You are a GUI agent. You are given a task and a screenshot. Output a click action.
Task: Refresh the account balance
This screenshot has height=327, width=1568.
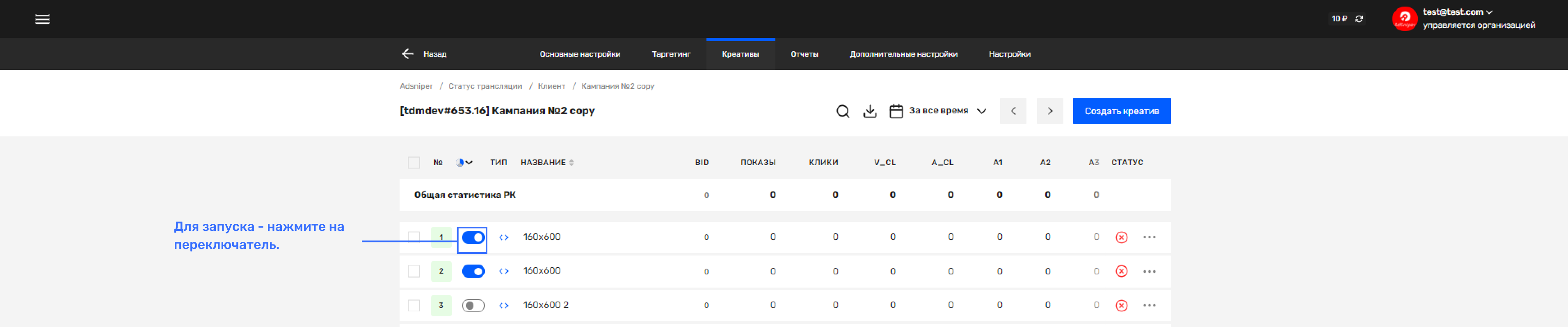1359,19
